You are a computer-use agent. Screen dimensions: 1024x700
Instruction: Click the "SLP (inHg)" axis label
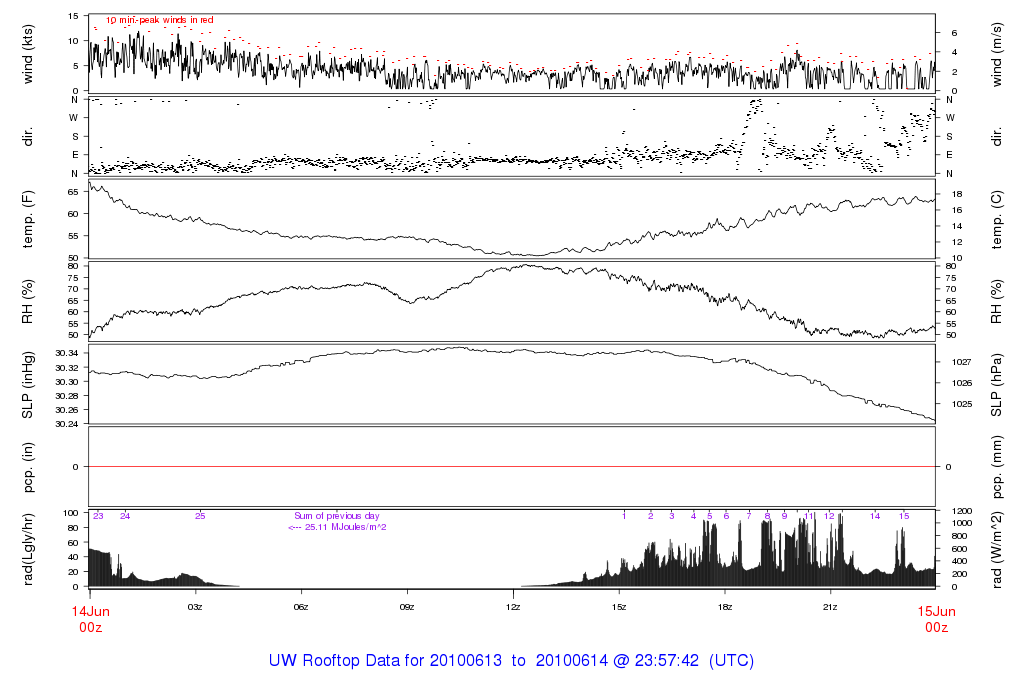pos(27,385)
